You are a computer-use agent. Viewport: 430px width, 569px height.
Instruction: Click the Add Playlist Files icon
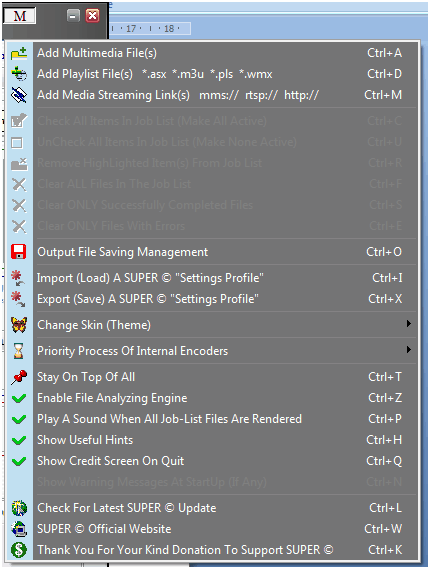coord(19,74)
